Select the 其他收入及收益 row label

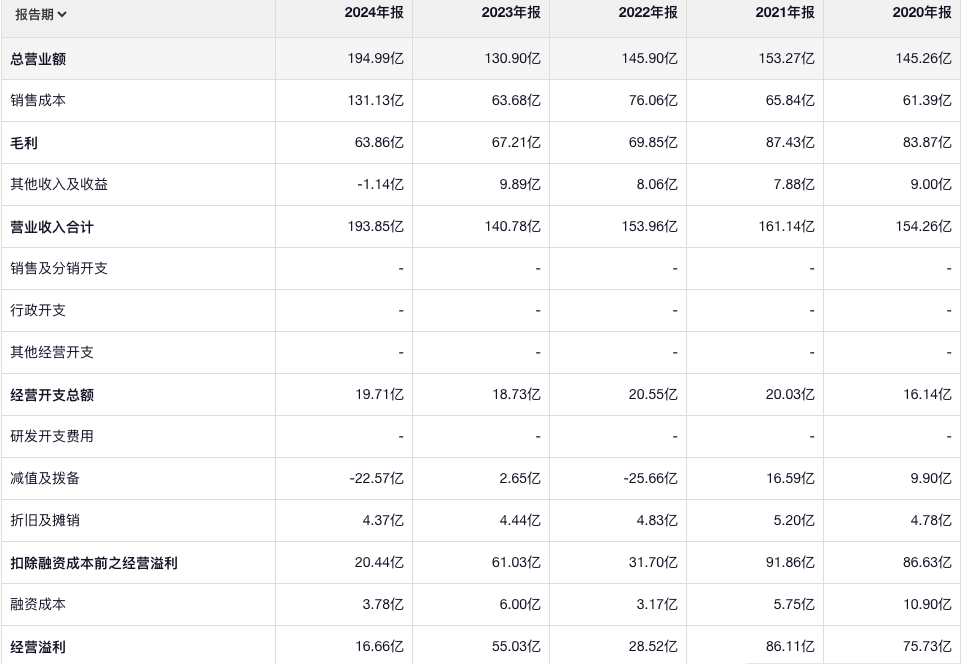click(x=59, y=185)
